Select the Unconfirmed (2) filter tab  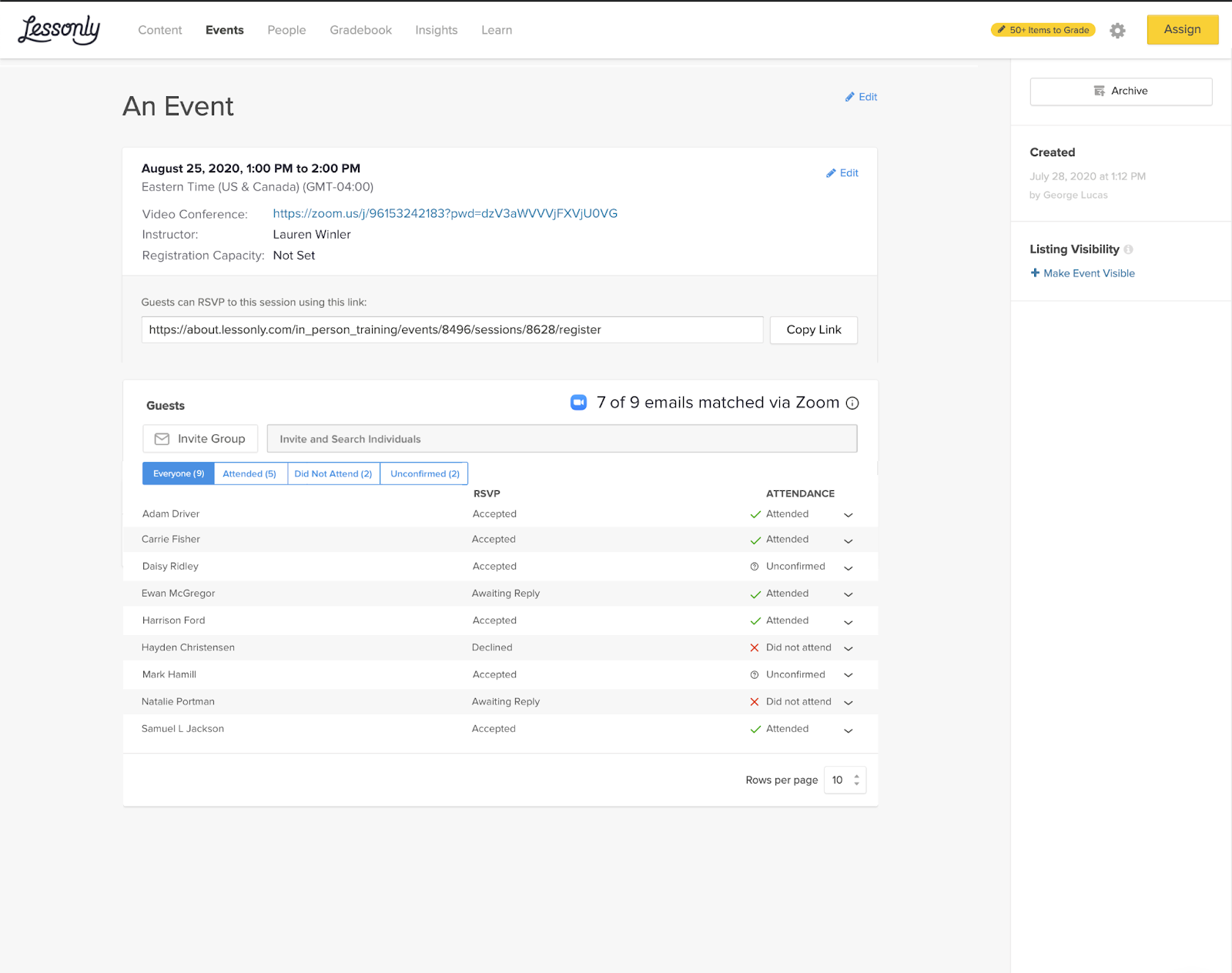pyautogui.click(x=424, y=473)
